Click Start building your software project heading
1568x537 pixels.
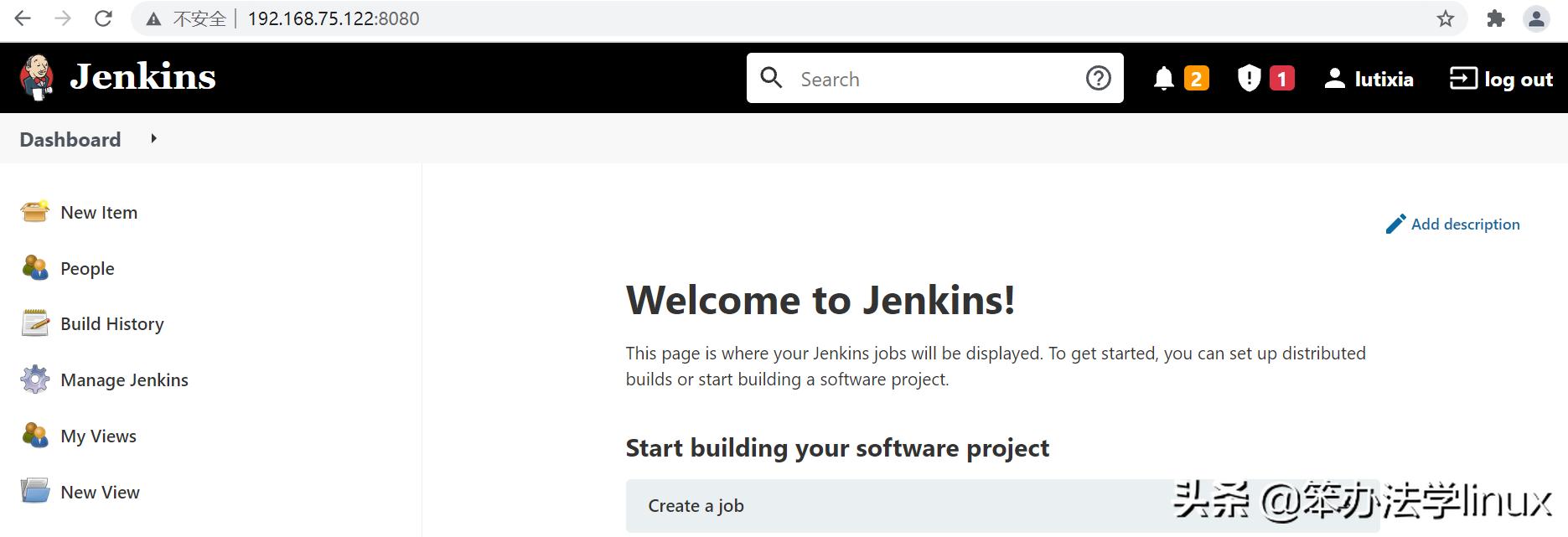pyautogui.click(x=837, y=448)
